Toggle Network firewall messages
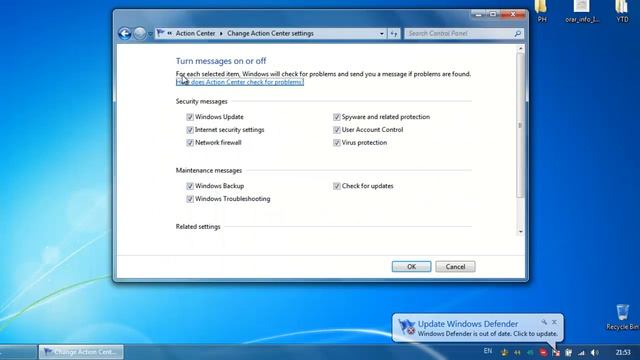 pos(190,143)
